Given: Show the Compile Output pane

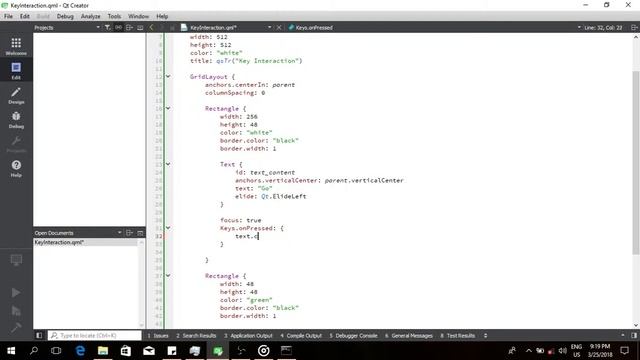Looking at the screenshot, I should tap(301, 336).
